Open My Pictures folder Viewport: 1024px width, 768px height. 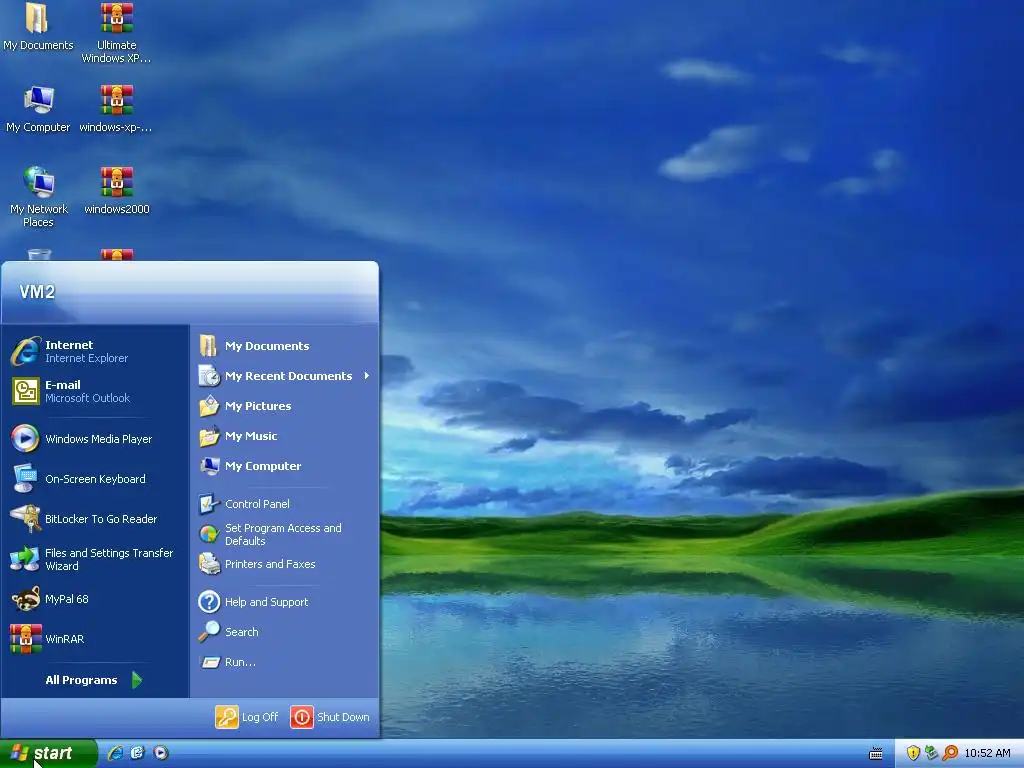[x=285, y=406]
